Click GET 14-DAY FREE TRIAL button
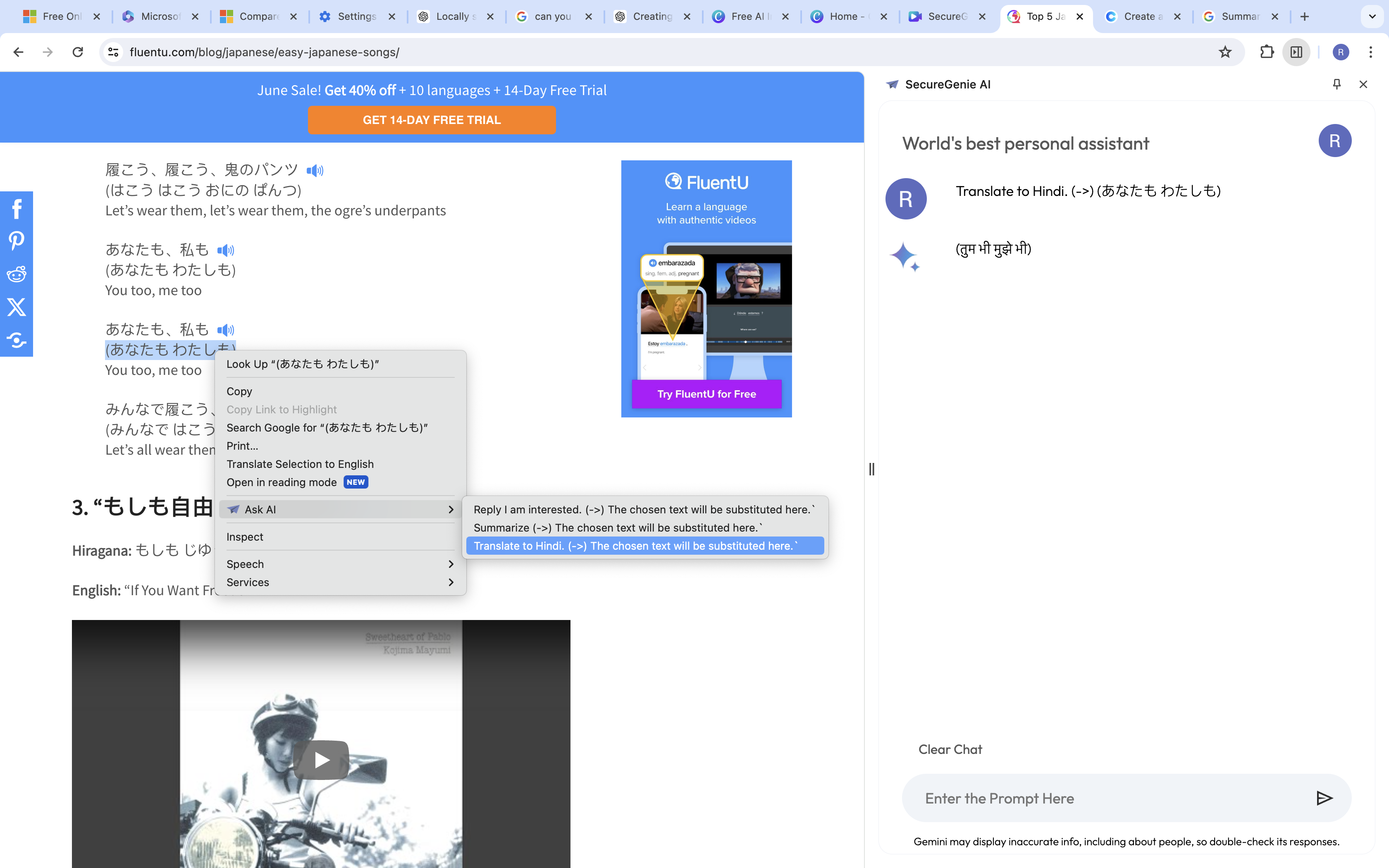Screen dimensions: 1389x868 [x=432, y=120]
